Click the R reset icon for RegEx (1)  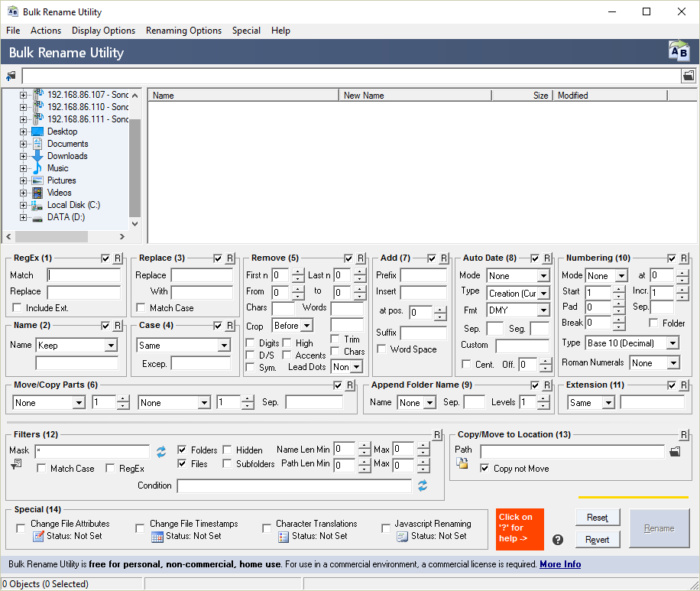[x=117, y=258]
